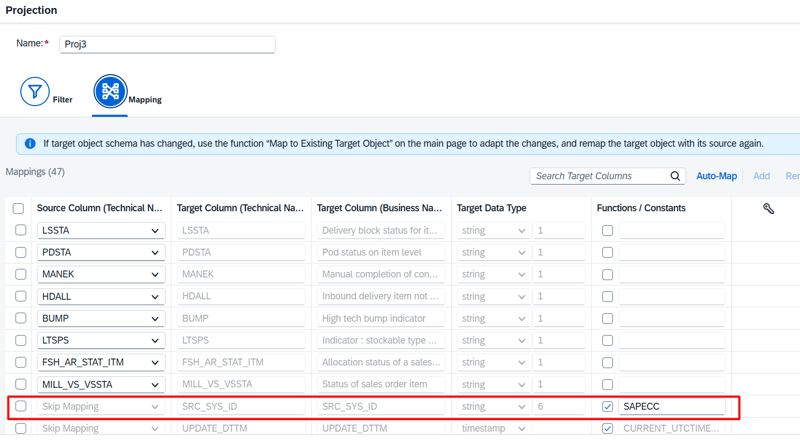Click the Add button
This screenshot has width=800, height=446.
click(x=761, y=176)
